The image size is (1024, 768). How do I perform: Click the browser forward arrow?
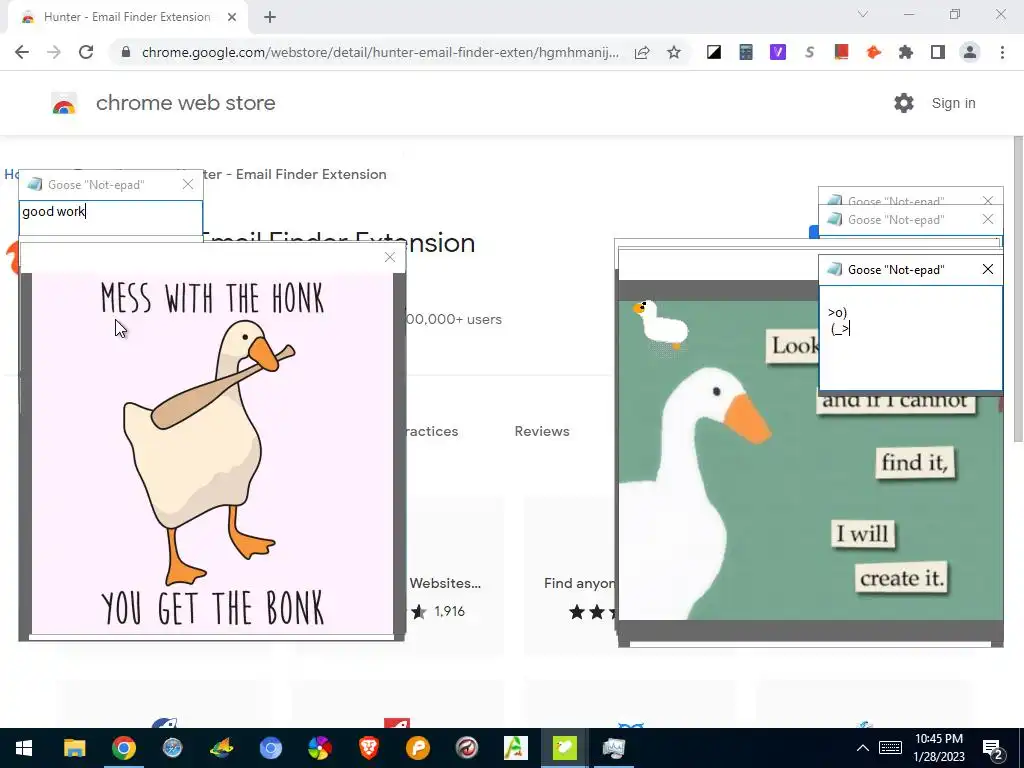pyautogui.click(x=54, y=52)
